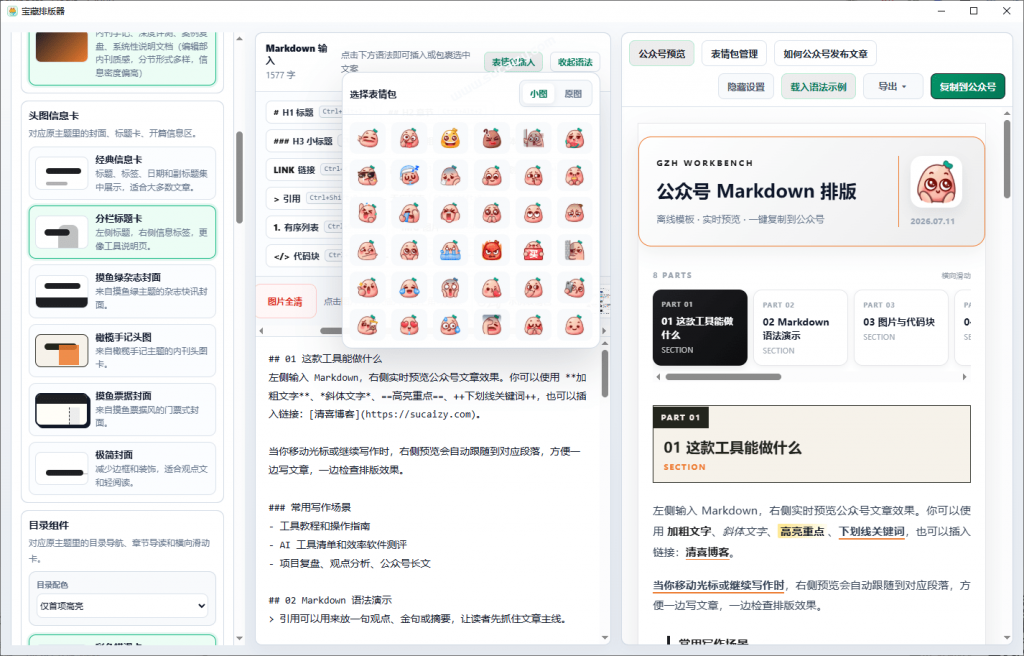Choose the 摸鱼绿杂志封面 style

(x=122, y=291)
